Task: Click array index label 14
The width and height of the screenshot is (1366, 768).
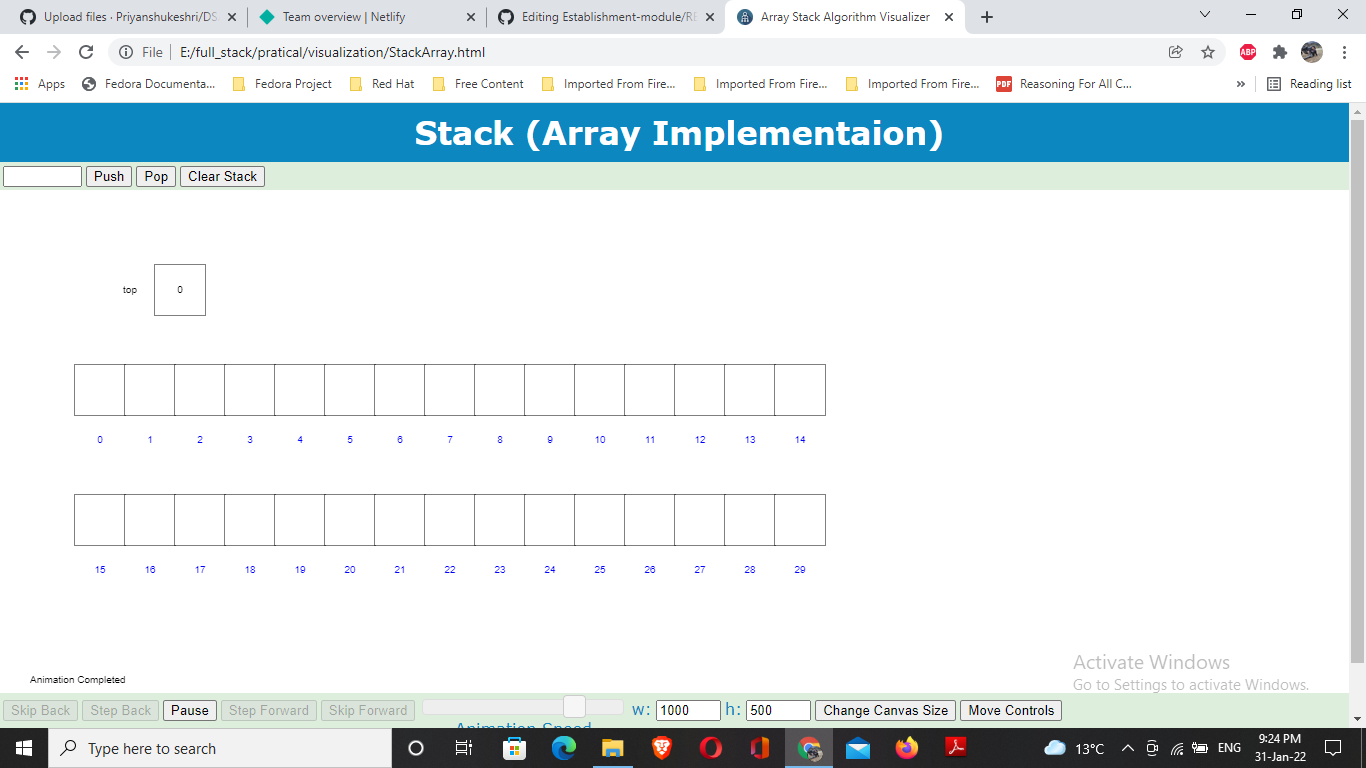Action: 800,440
